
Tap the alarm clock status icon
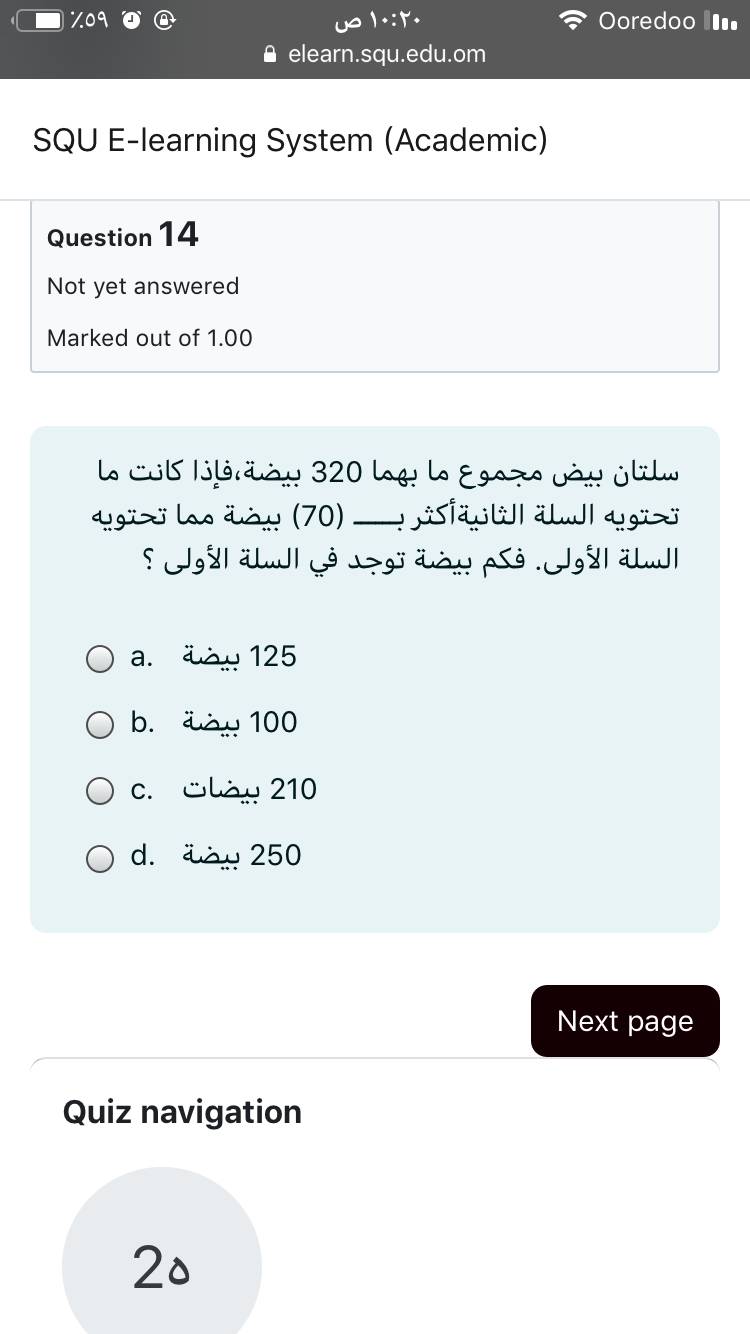131,21
